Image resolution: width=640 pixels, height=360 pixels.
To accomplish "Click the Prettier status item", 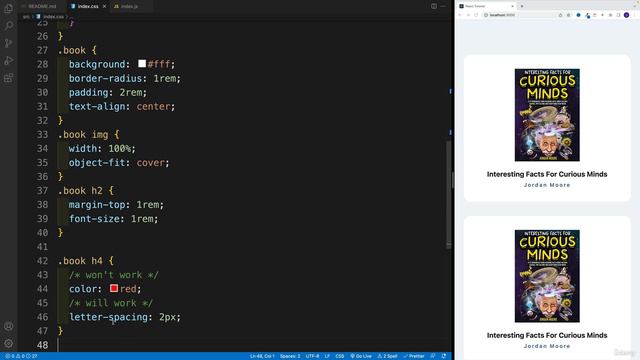I will pos(414,356).
